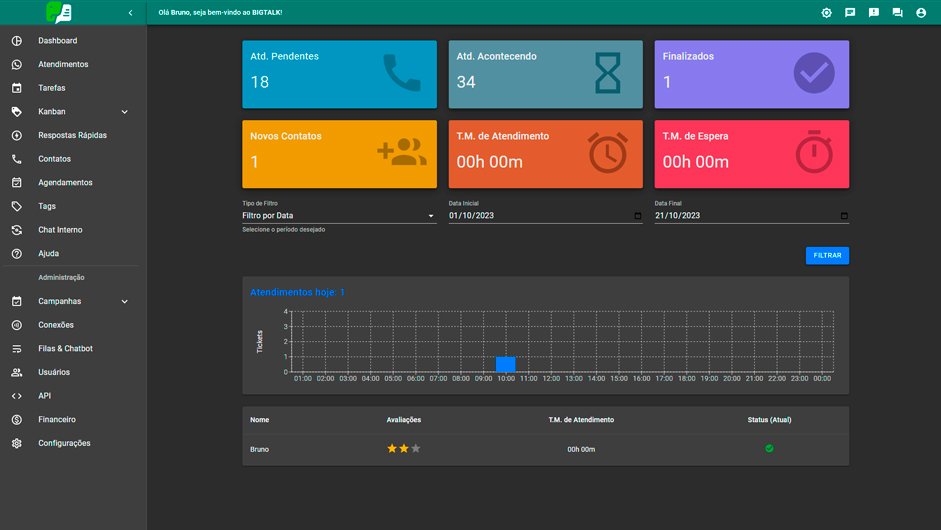Click the alert notification bubble icon
This screenshot has width=941, height=530.
(874, 13)
